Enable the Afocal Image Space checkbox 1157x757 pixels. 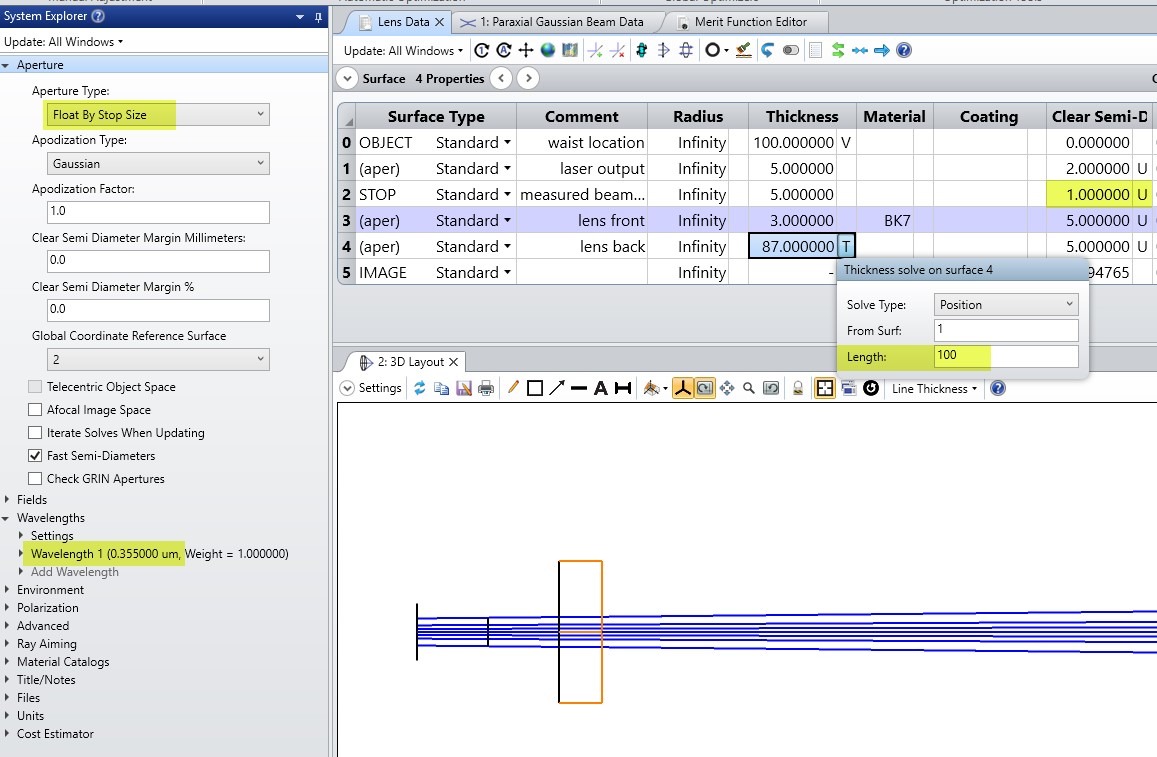pos(36,410)
